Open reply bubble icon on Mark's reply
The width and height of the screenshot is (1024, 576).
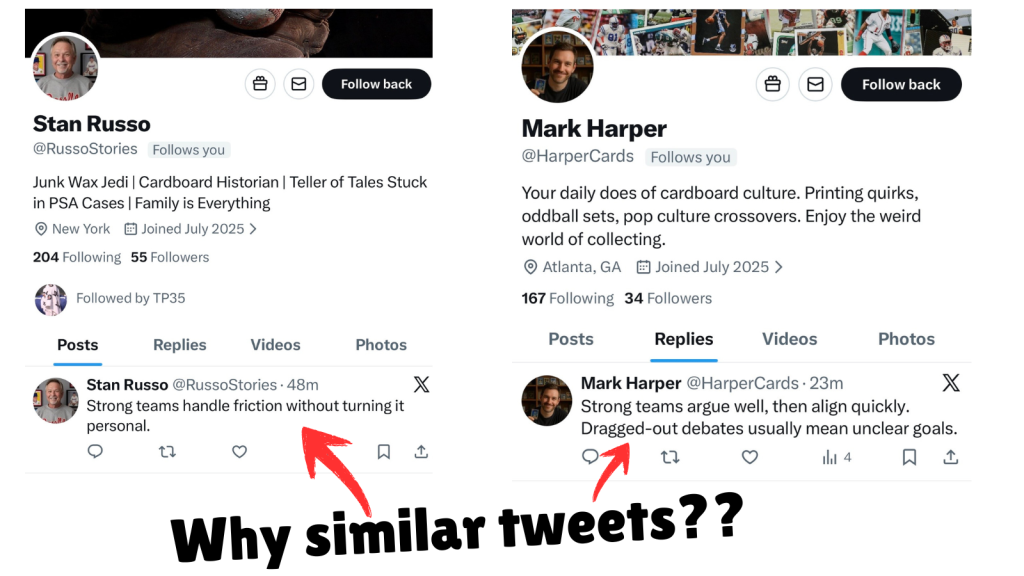[x=590, y=457]
